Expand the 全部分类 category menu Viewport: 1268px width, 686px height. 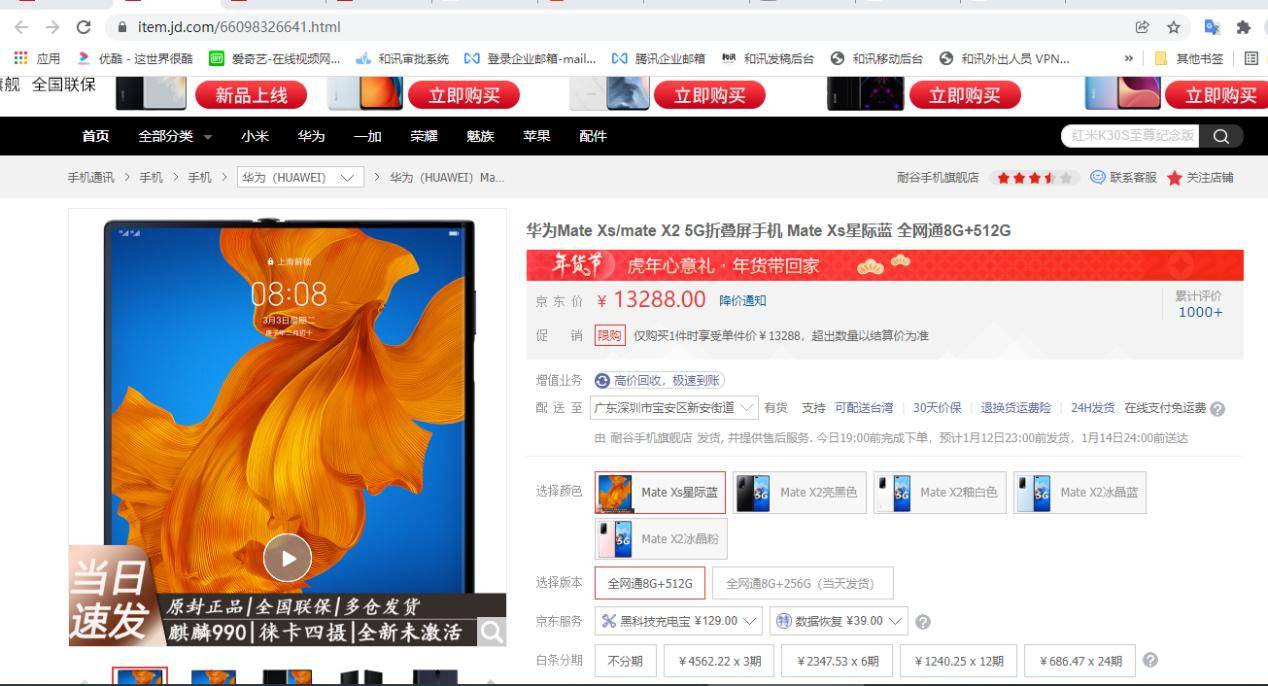point(175,136)
